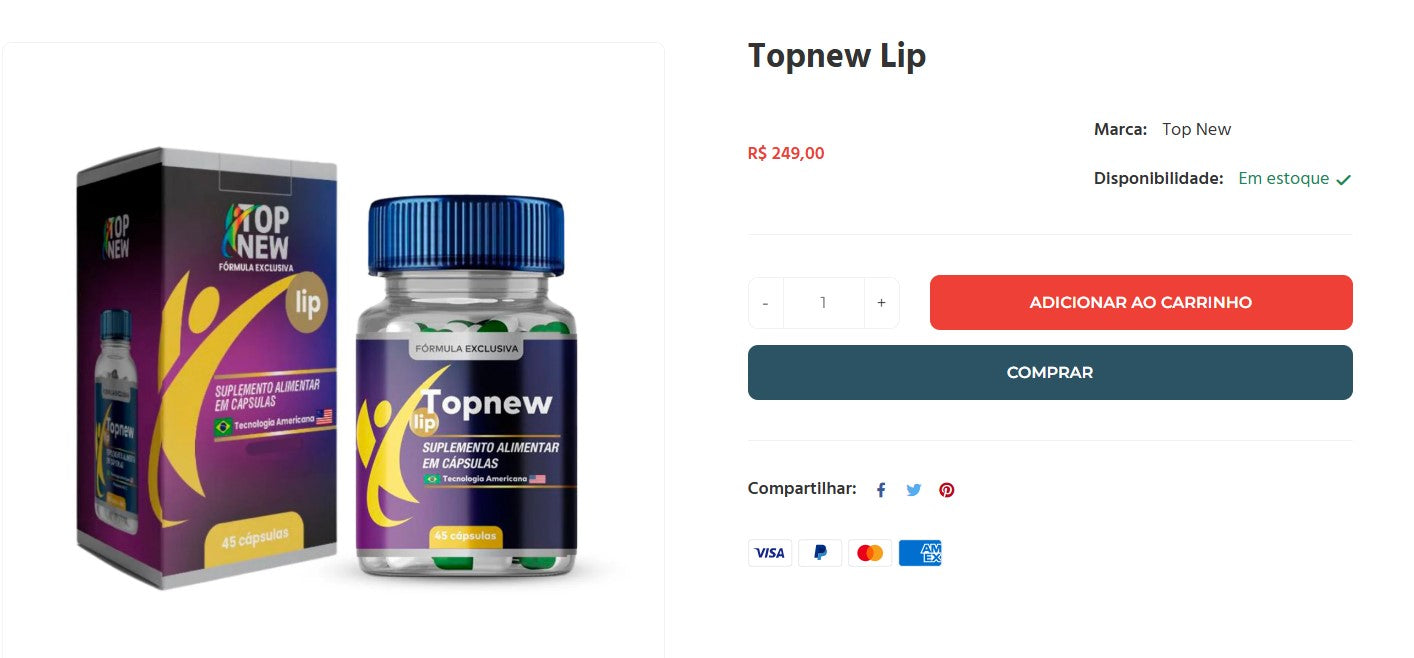Share the product on Twitter
Screen dimensions: 1414x658
(x=913, y=490)
